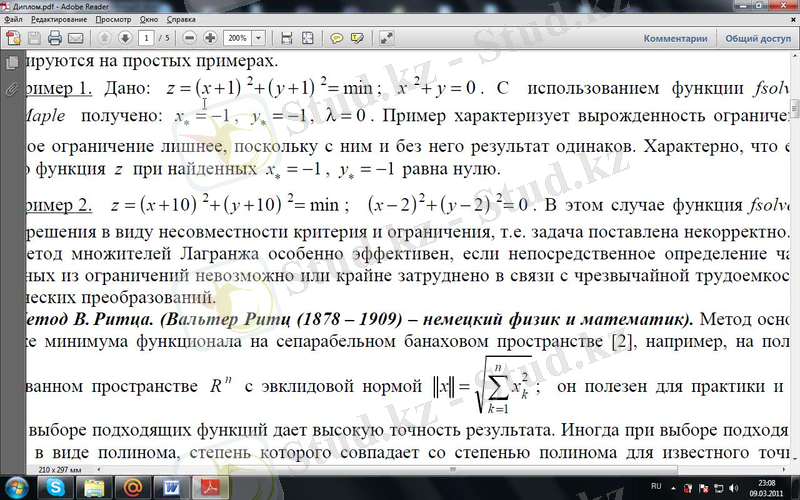Open the Редактирование menu
Screen dimensions: 800x500
coord(59,19)
